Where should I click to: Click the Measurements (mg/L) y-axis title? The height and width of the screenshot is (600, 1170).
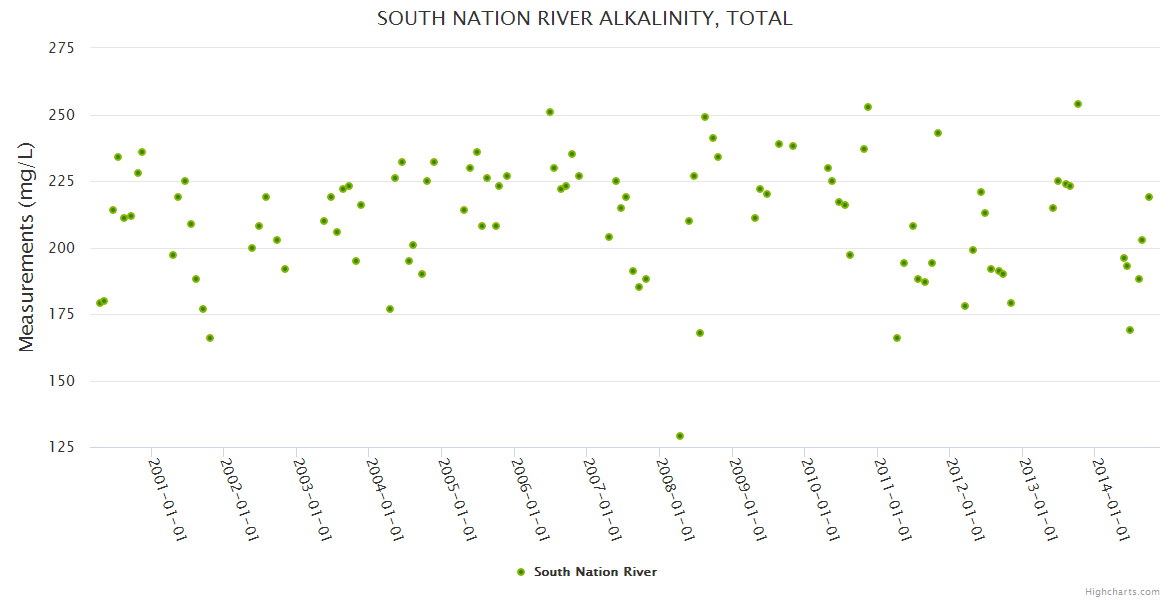tap(27, 246)
